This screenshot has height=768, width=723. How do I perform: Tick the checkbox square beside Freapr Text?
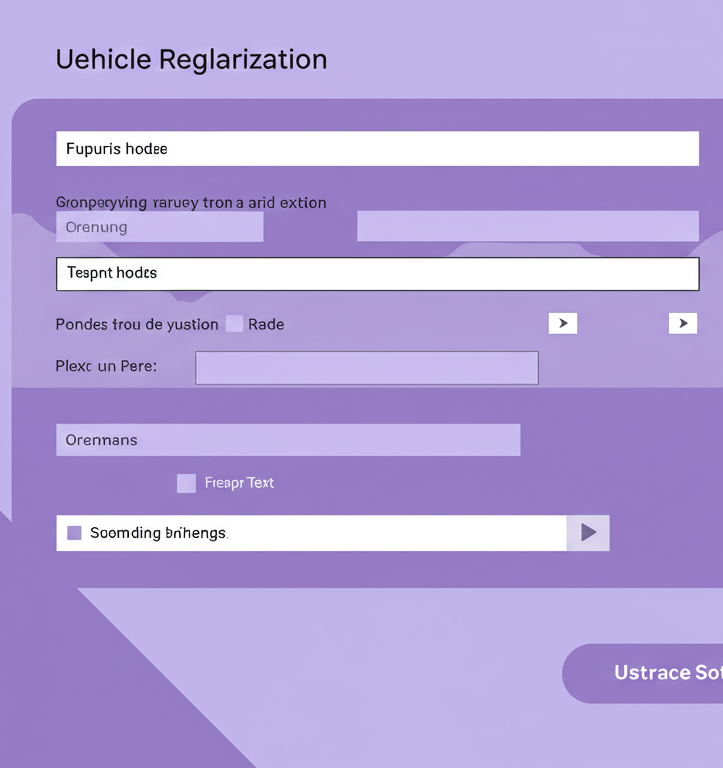(186, 483)
